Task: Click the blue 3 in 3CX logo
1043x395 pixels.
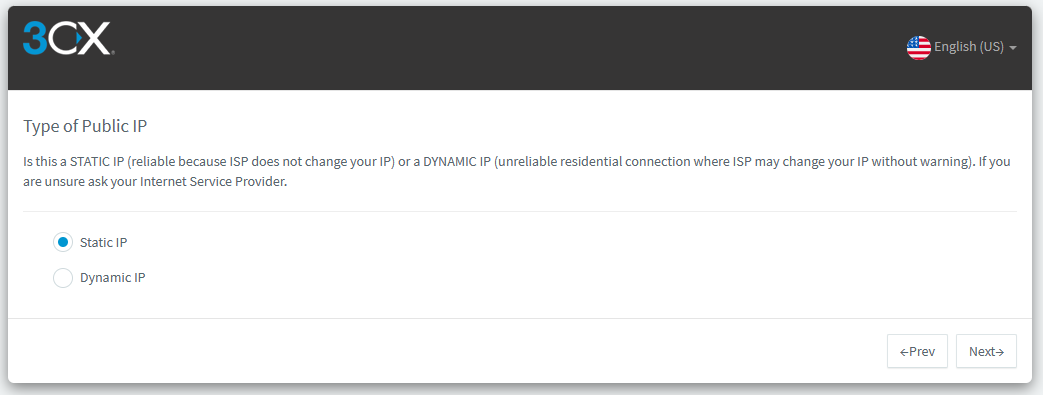Action: (34, 38)
